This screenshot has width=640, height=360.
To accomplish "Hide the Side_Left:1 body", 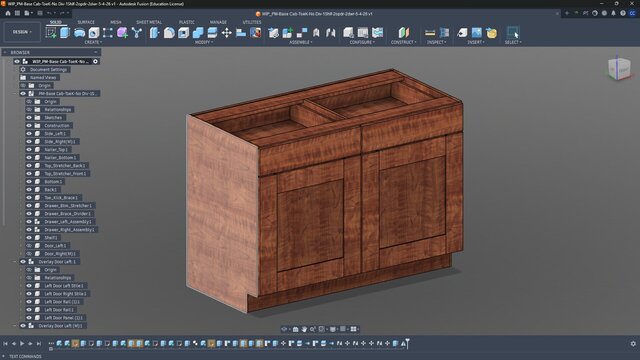I will [x=29, y=133].
